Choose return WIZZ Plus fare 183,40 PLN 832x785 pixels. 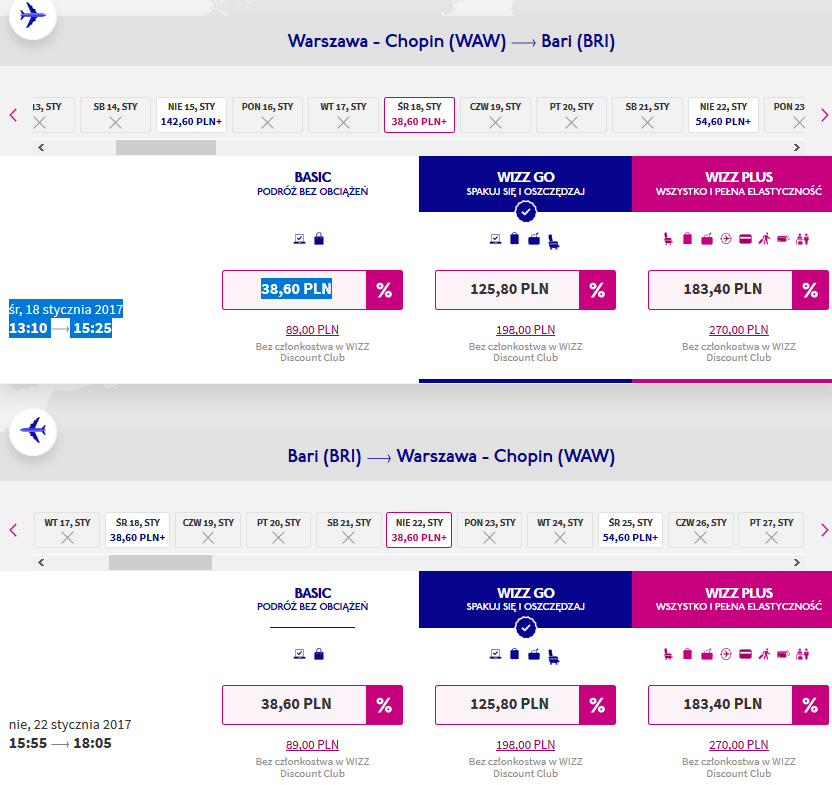click(721, 705)
